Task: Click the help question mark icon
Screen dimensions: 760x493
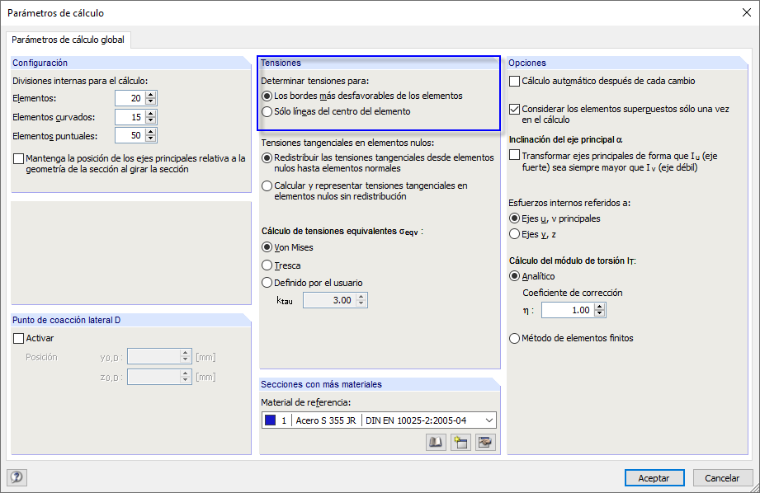Action: click(x=16, y=477)
